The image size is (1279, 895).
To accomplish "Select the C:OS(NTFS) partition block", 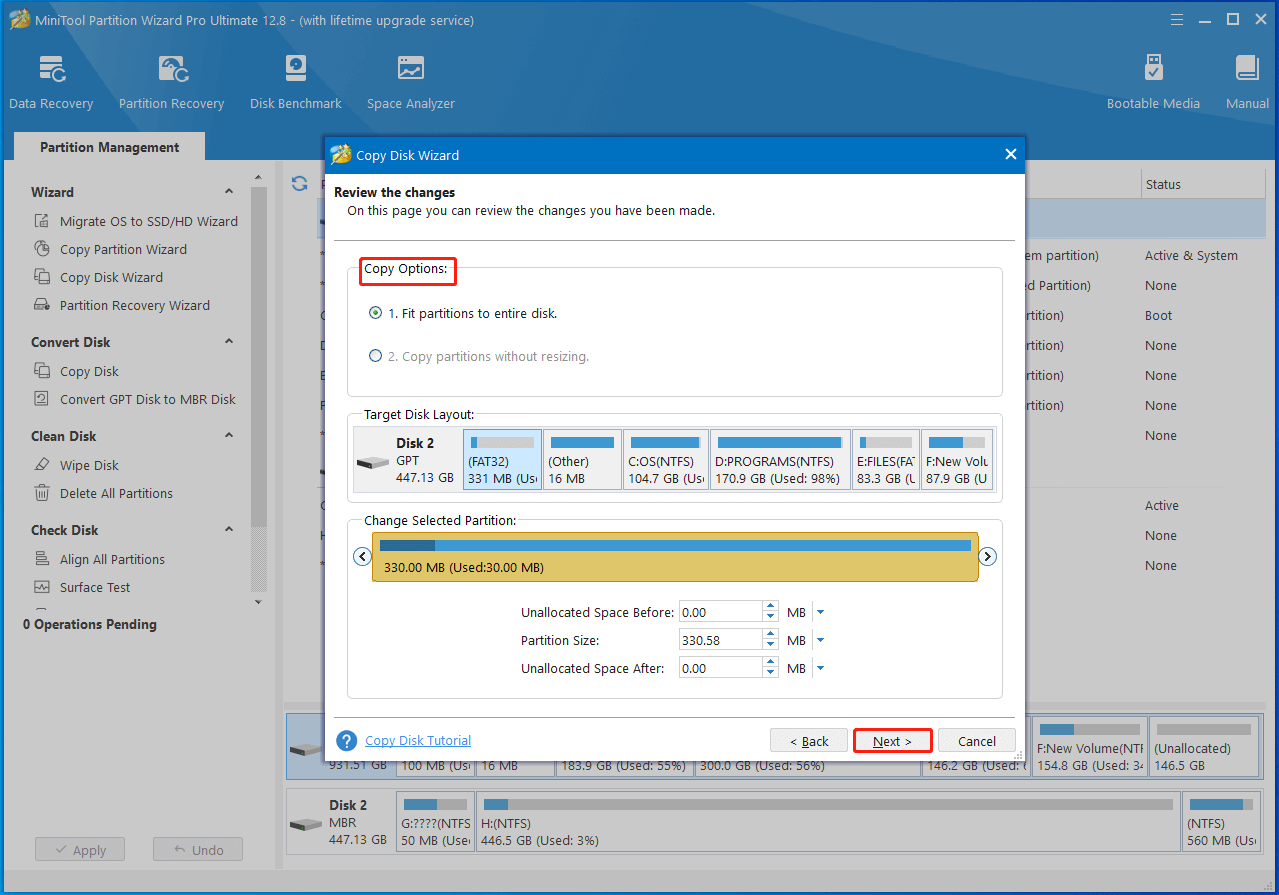I will (x=666, y=459).
